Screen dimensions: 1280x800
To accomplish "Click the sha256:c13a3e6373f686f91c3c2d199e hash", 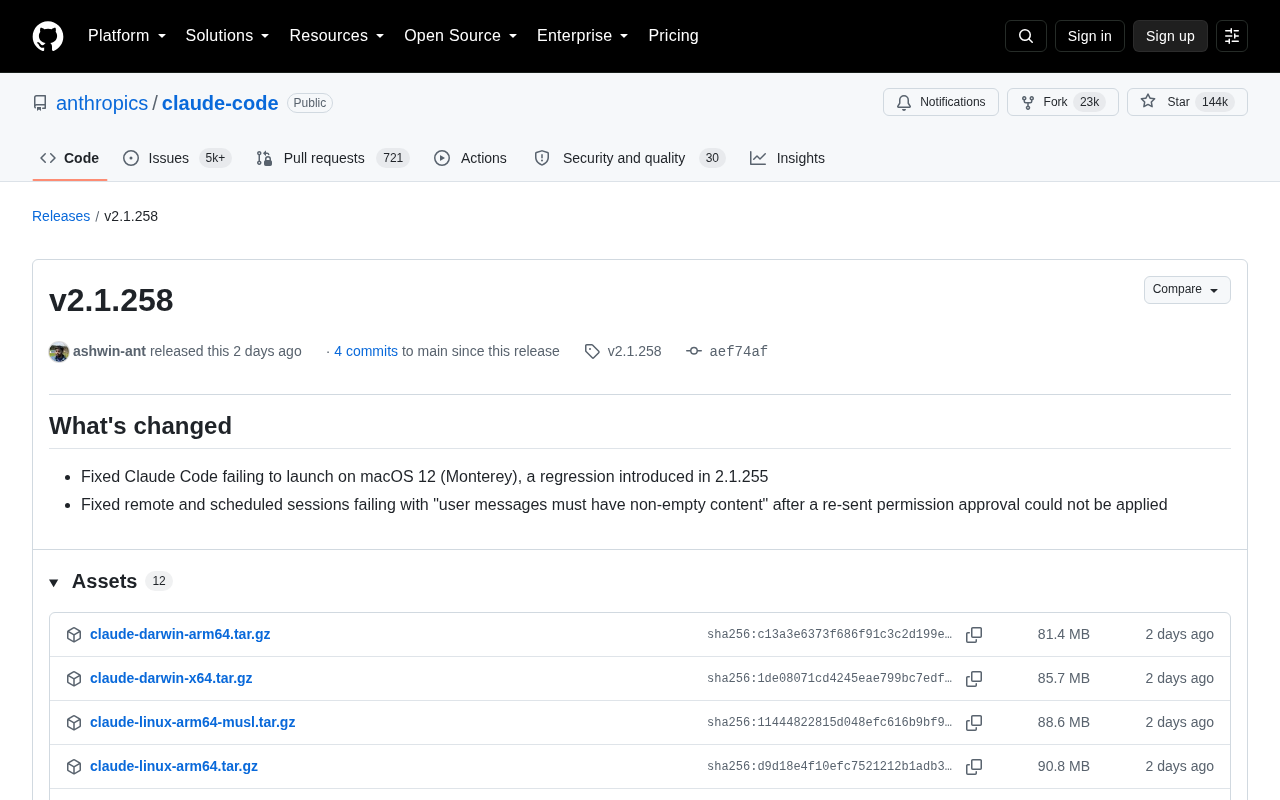I will click(x=829, y=635).
